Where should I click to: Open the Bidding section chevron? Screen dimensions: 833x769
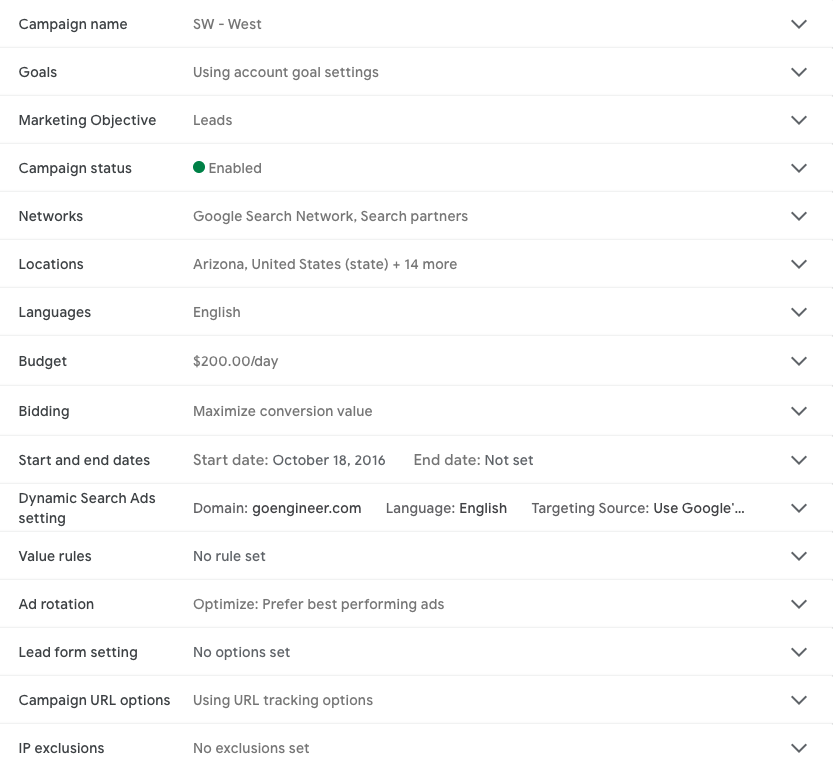coord(798,411)
